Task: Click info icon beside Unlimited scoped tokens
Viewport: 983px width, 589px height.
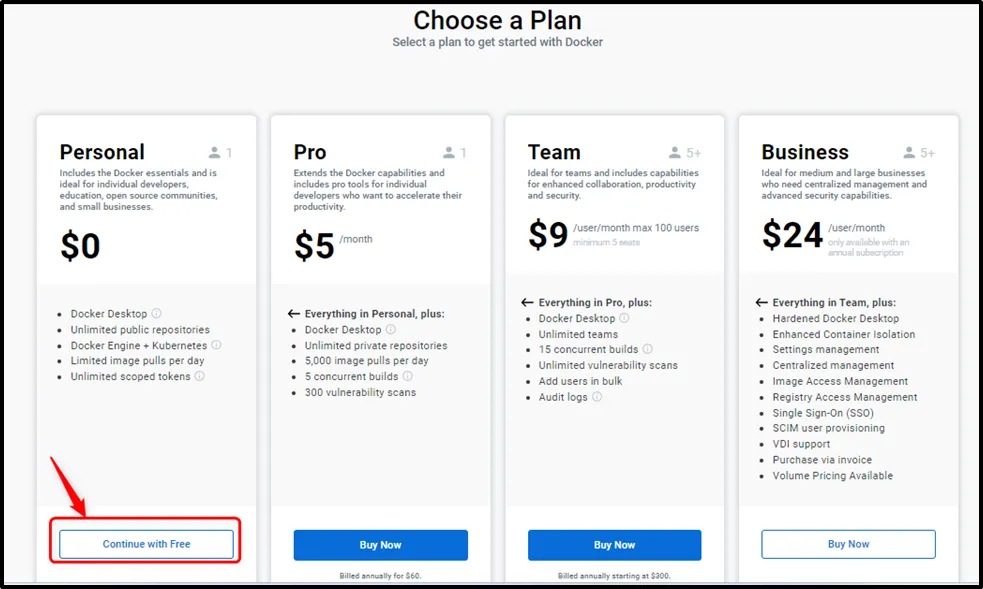Action: (199, 377)
